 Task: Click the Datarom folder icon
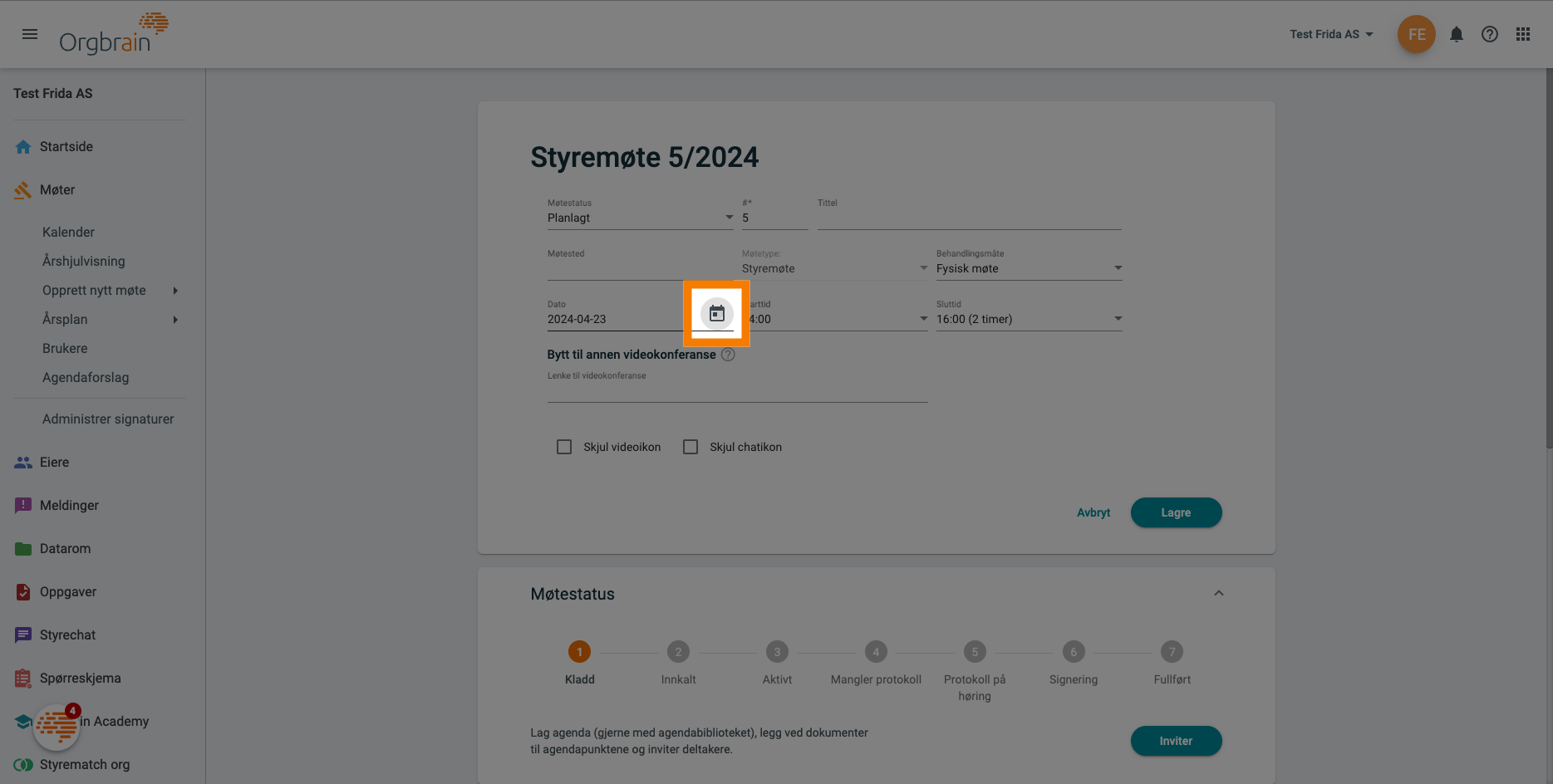[23, 549]
